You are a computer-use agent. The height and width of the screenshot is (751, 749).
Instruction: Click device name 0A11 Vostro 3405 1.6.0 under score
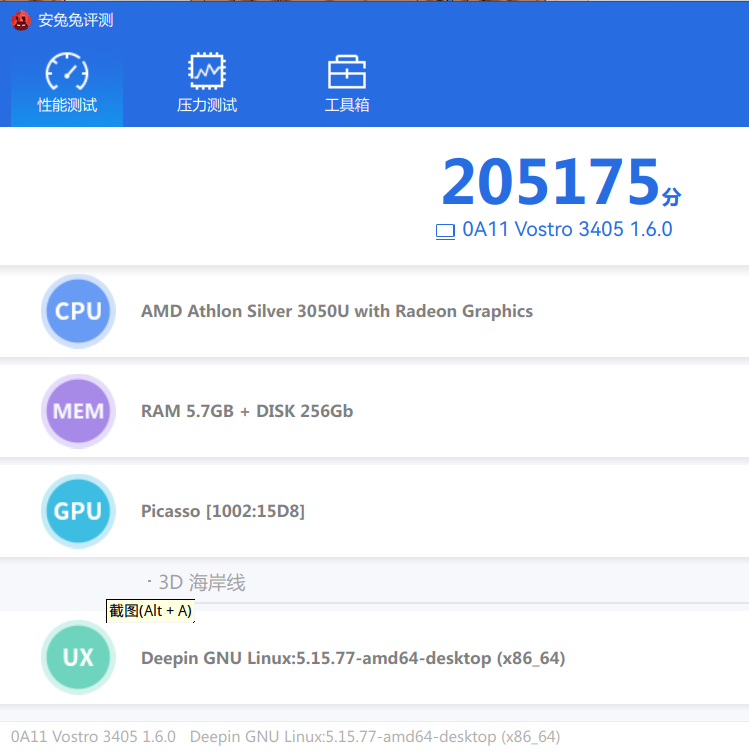click(x=567, y=229)
